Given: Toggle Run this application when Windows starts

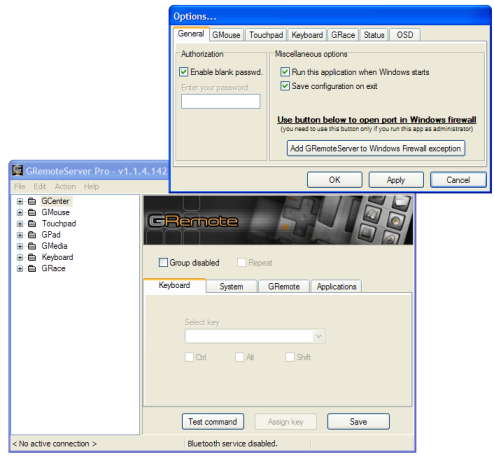Looking at the screenshot, I should click(285, 72).
